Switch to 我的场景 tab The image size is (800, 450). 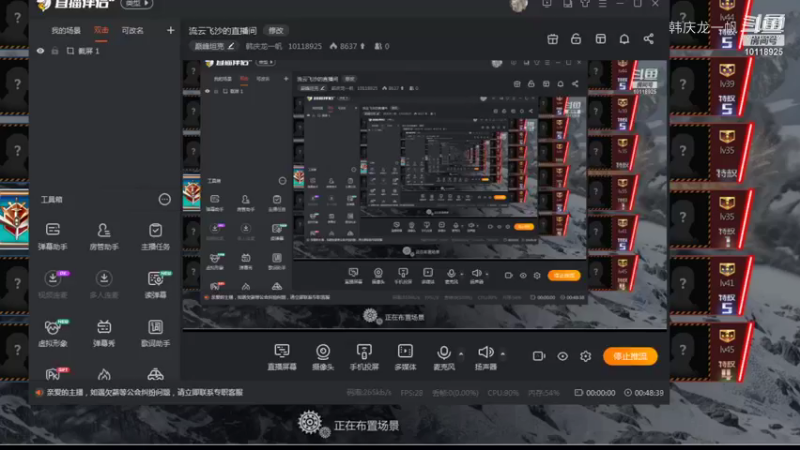coord(66,31)
